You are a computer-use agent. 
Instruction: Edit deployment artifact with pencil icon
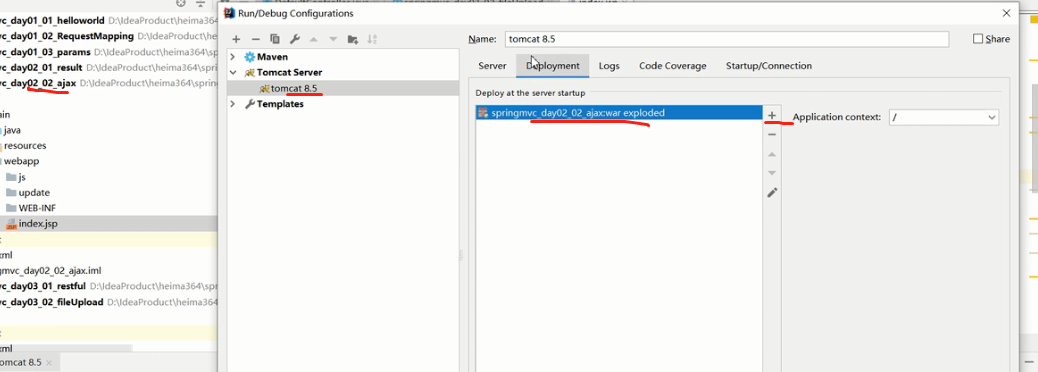772,193
